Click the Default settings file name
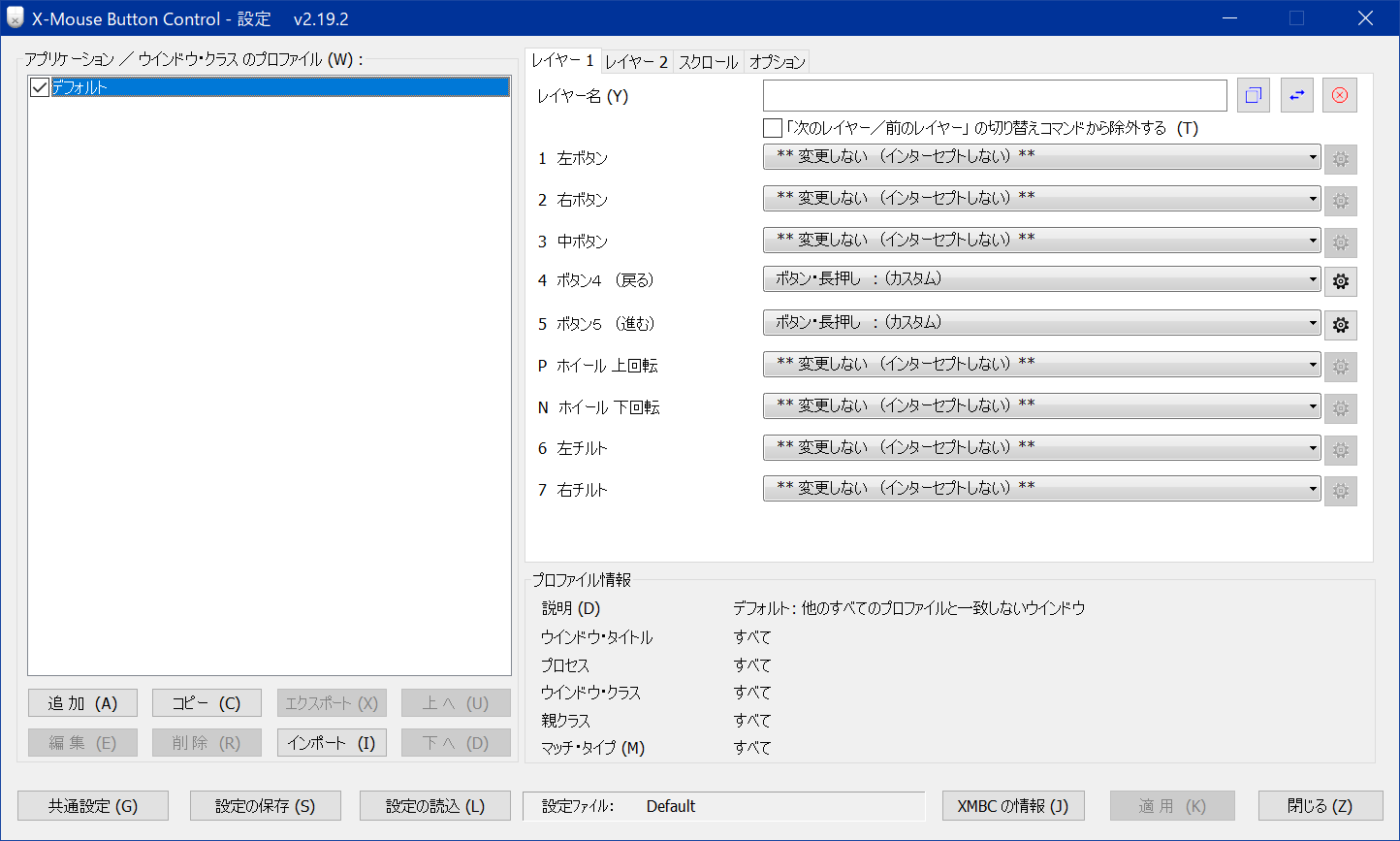 coord(671,806)
